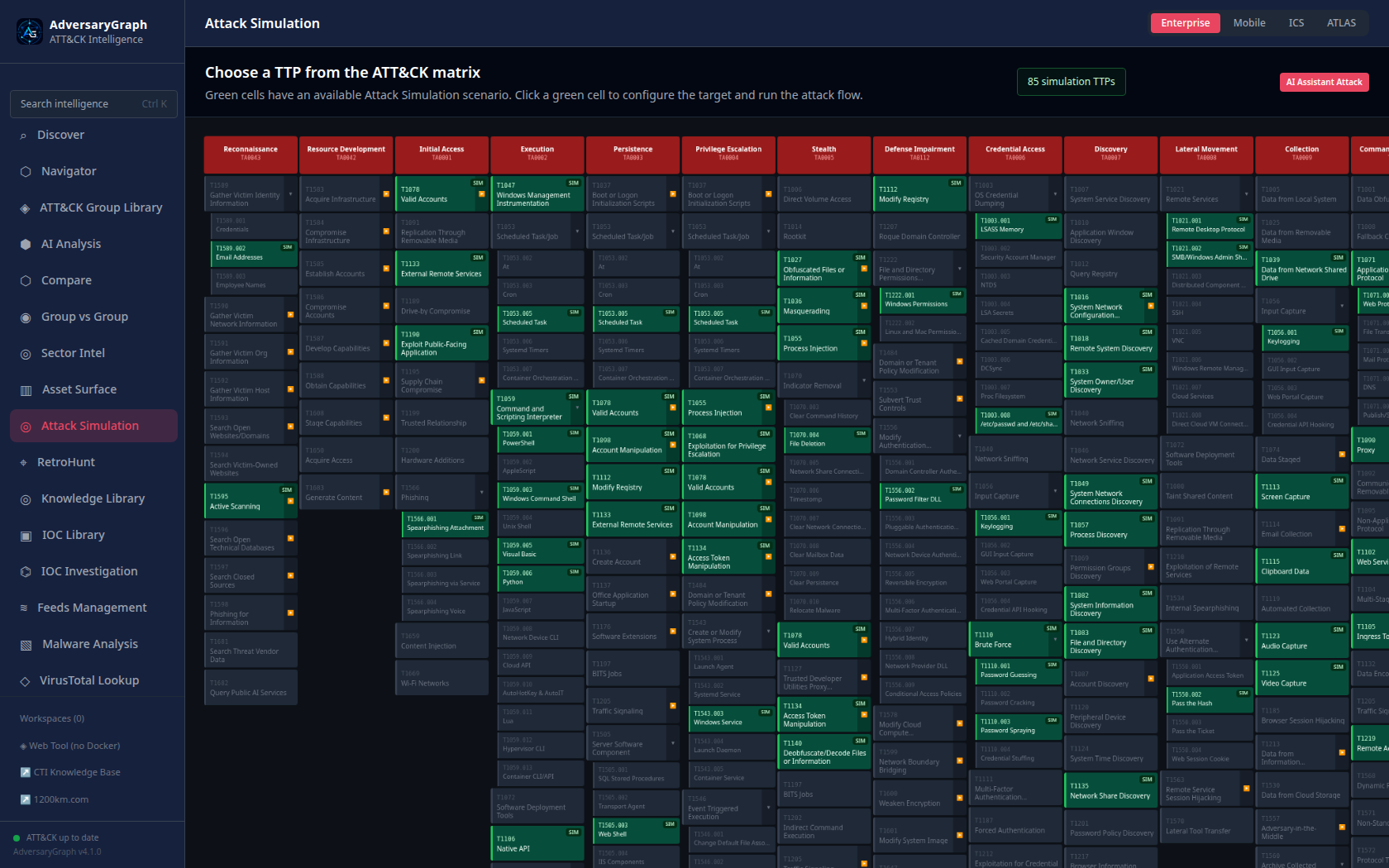Open the CTI Knowledge Base link
Image resolution: width=1389 pixels, height=868 pixels.
coord(70,772)
